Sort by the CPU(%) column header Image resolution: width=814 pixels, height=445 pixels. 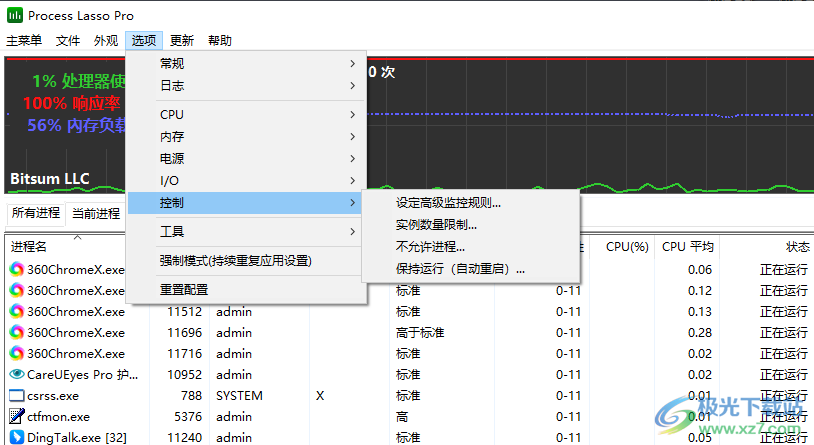(627, 247)
